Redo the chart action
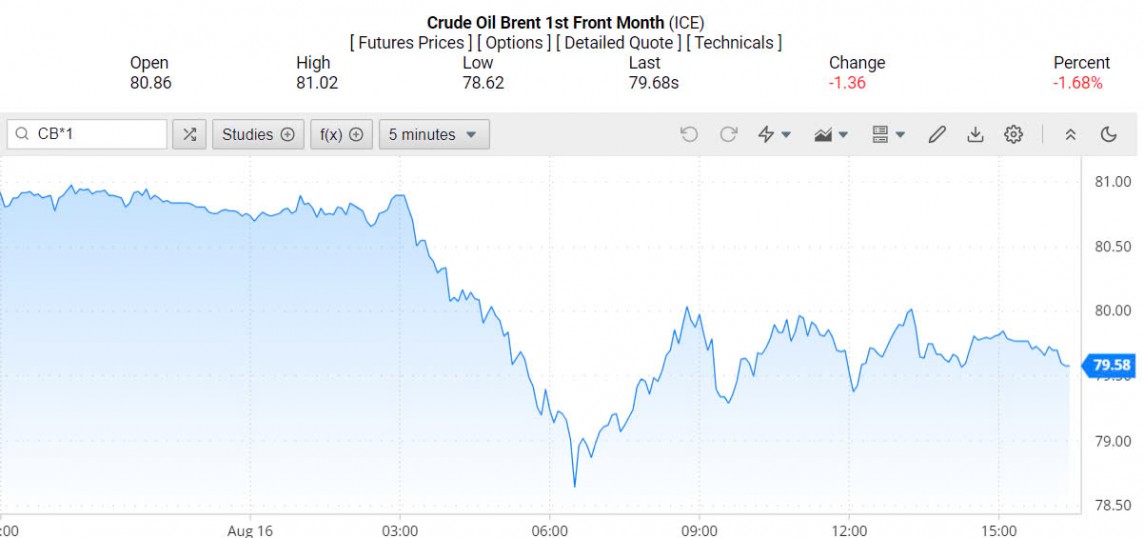Screen dimensions: 1144x538 pos(729,134)
